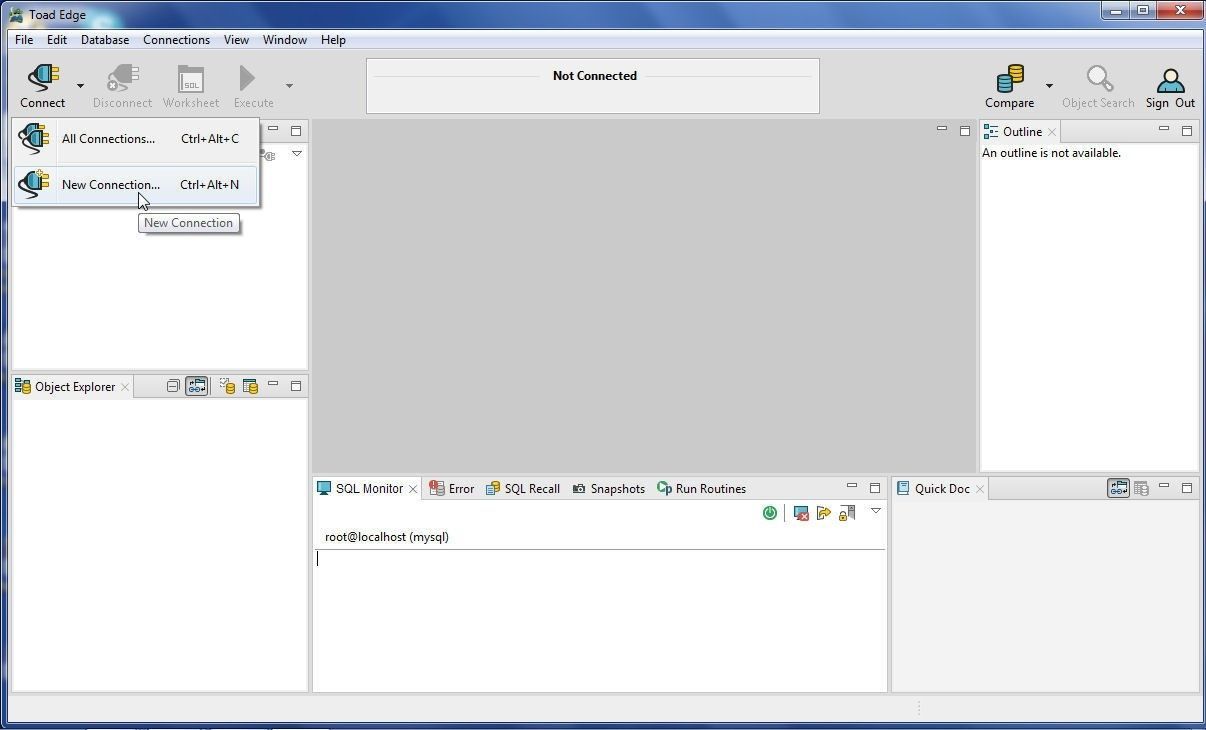Open the Database menu
The image size is (1206, 730).
(x=105, y=40)
